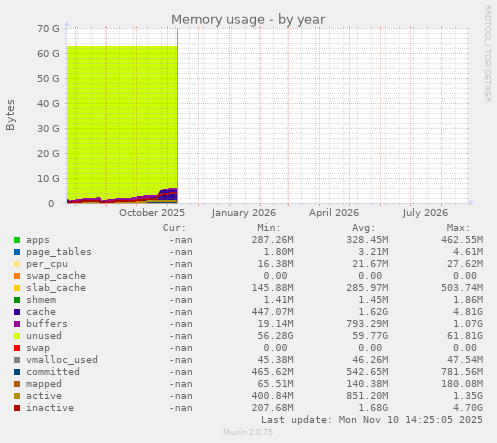The height and width of the screenshot is (443, 497).
Task: Click the July 2026 axis label
Action: (x=425, y=213)
